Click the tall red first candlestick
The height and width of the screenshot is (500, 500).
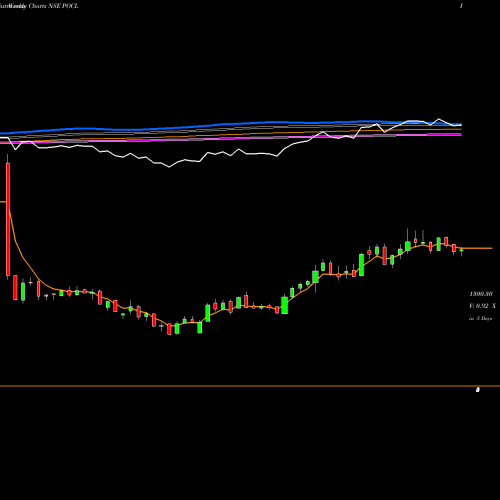pos(8,218)
